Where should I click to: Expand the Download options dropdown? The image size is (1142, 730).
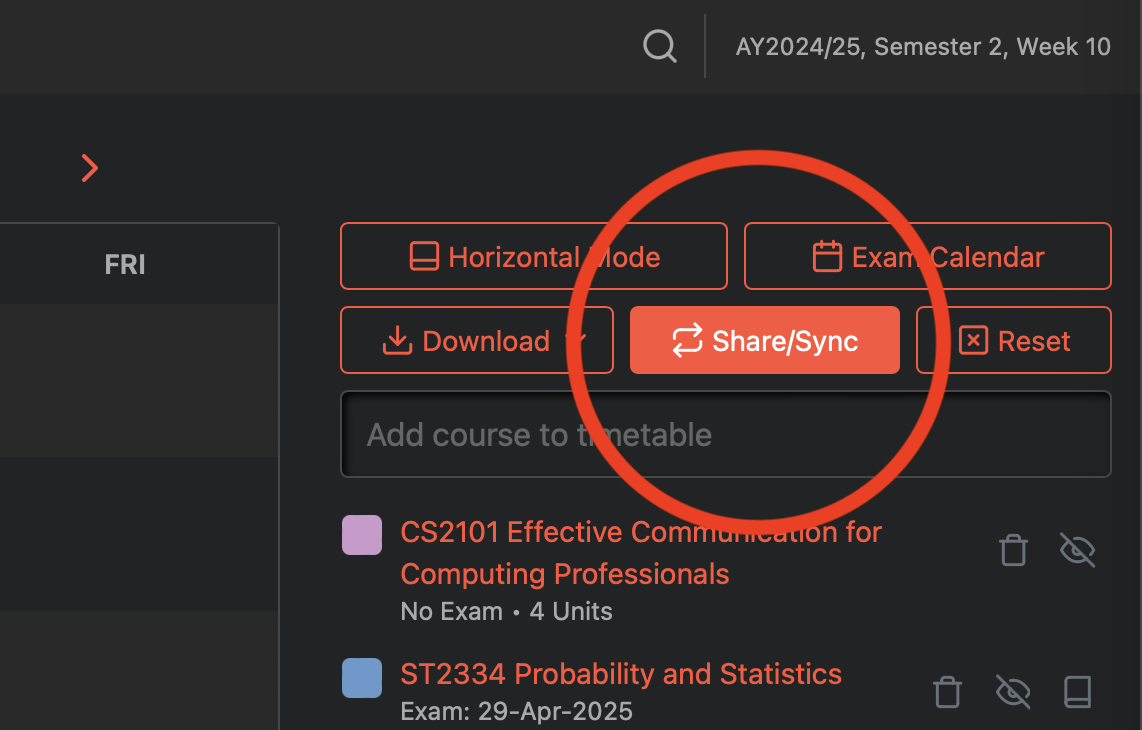578,340
